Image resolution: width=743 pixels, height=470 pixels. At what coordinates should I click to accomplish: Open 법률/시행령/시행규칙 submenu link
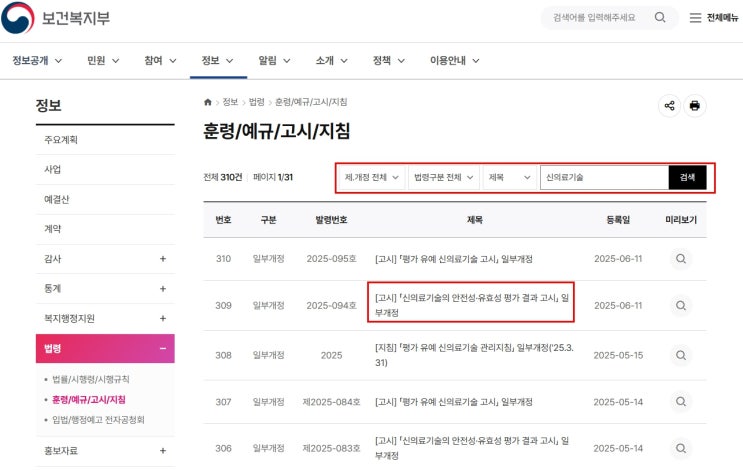pyautogui.click(x=91, y=379)
